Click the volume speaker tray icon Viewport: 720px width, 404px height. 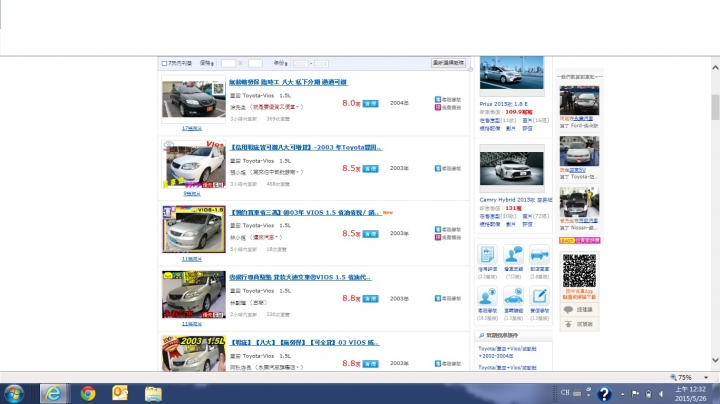(661, 394)
